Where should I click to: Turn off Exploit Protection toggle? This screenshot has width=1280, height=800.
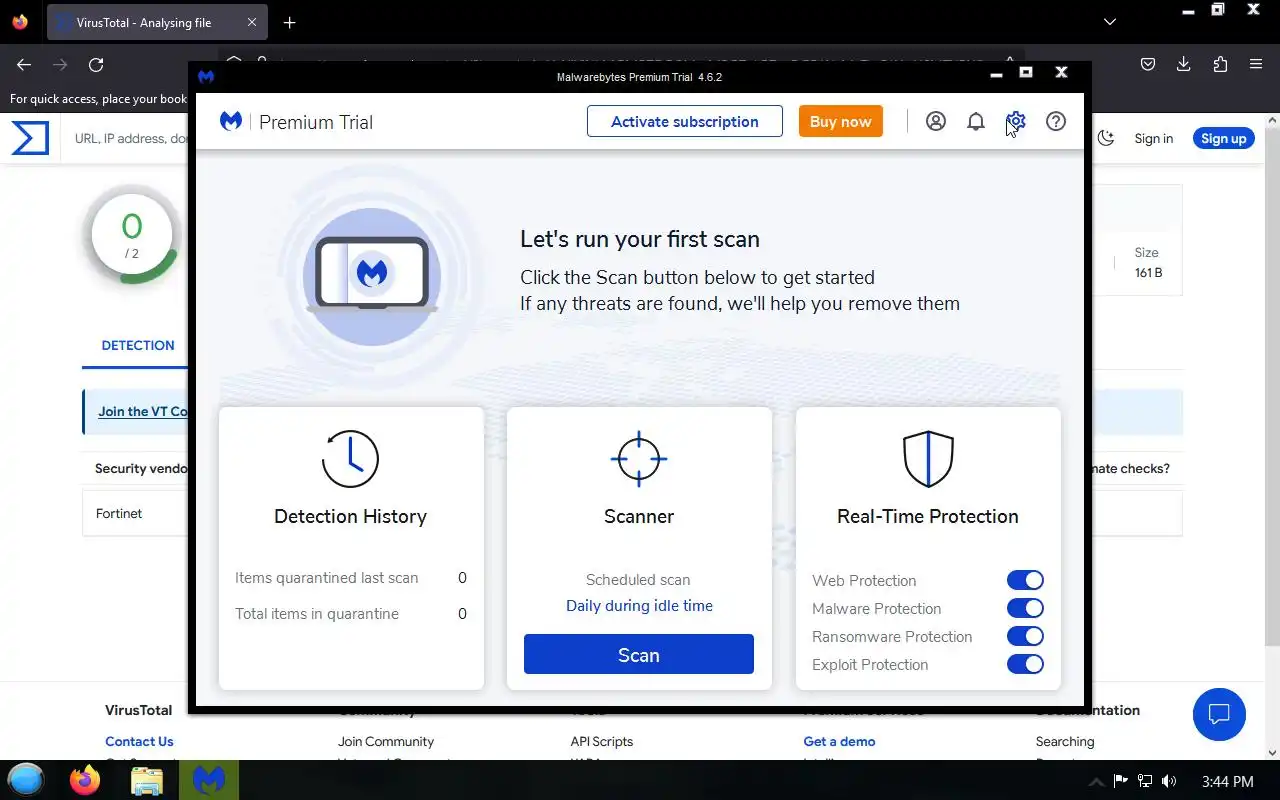pos(1025,664)
